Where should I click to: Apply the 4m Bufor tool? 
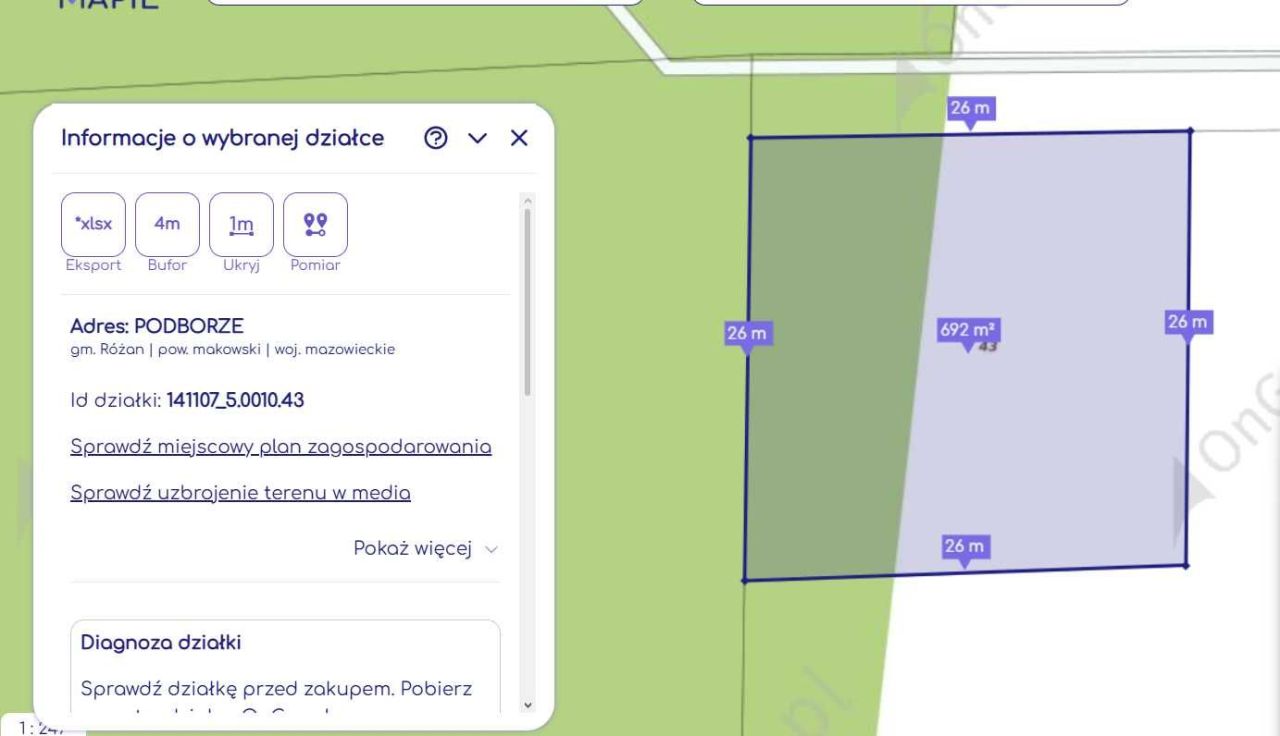click(x=167, y=224)
